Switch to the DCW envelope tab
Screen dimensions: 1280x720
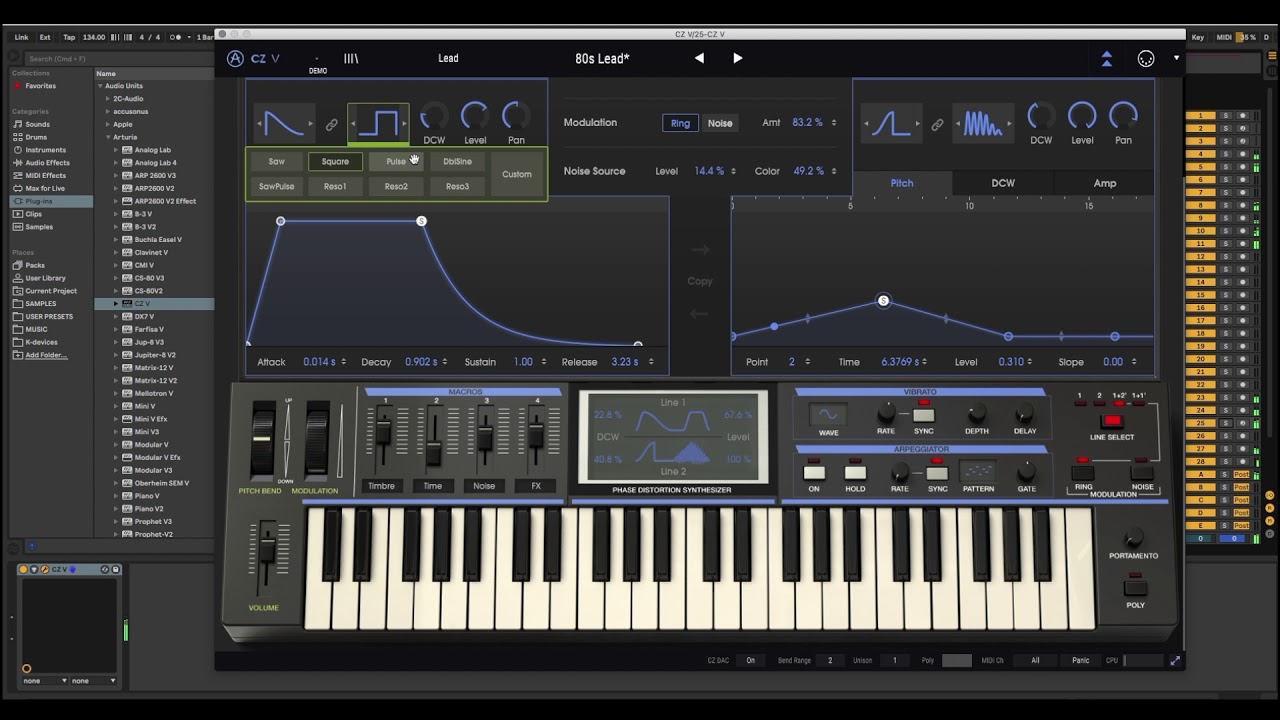click(x=1003, y=183)
